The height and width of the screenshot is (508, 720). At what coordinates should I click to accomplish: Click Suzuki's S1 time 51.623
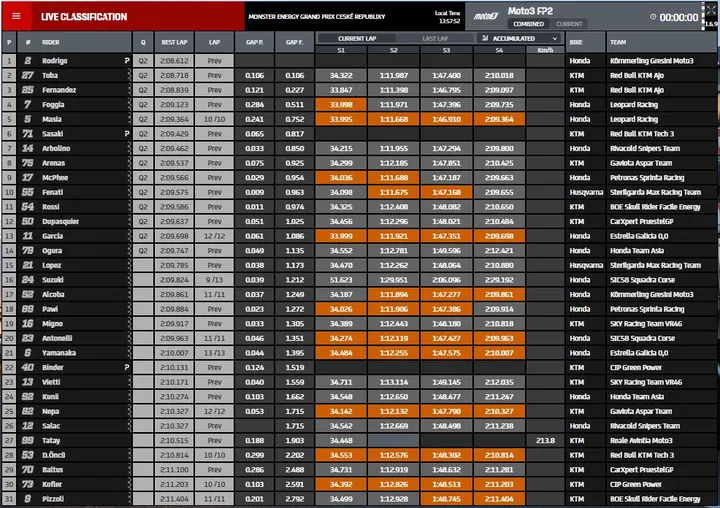[x=341, y=280]
